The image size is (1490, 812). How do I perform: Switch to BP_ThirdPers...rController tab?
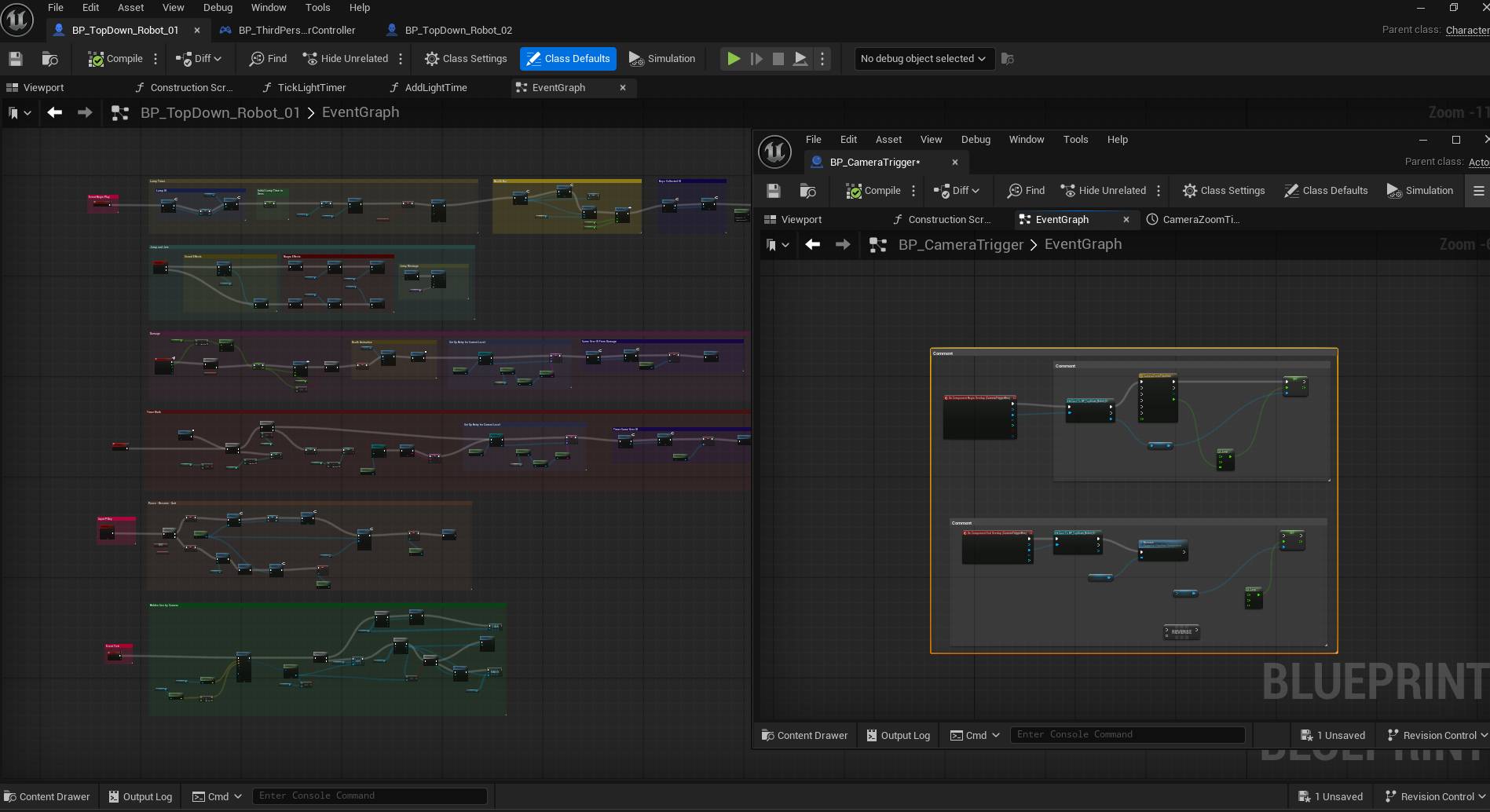(x=297, y=30)
